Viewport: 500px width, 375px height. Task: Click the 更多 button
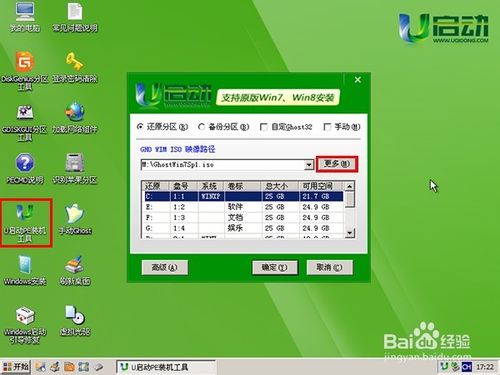(337, 164)
